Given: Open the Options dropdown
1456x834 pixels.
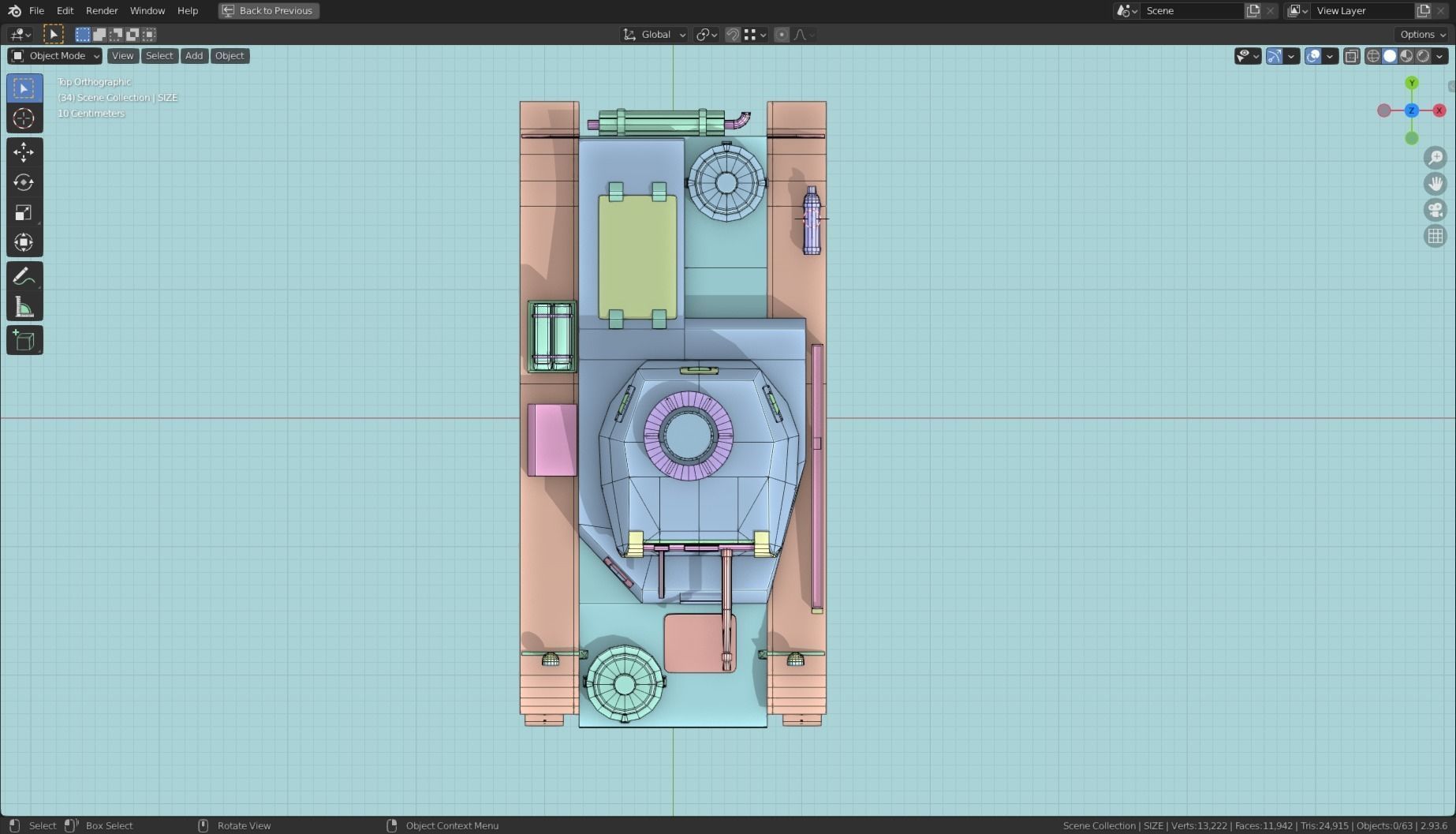Looking at the screenshot, I should point(1423,34).
